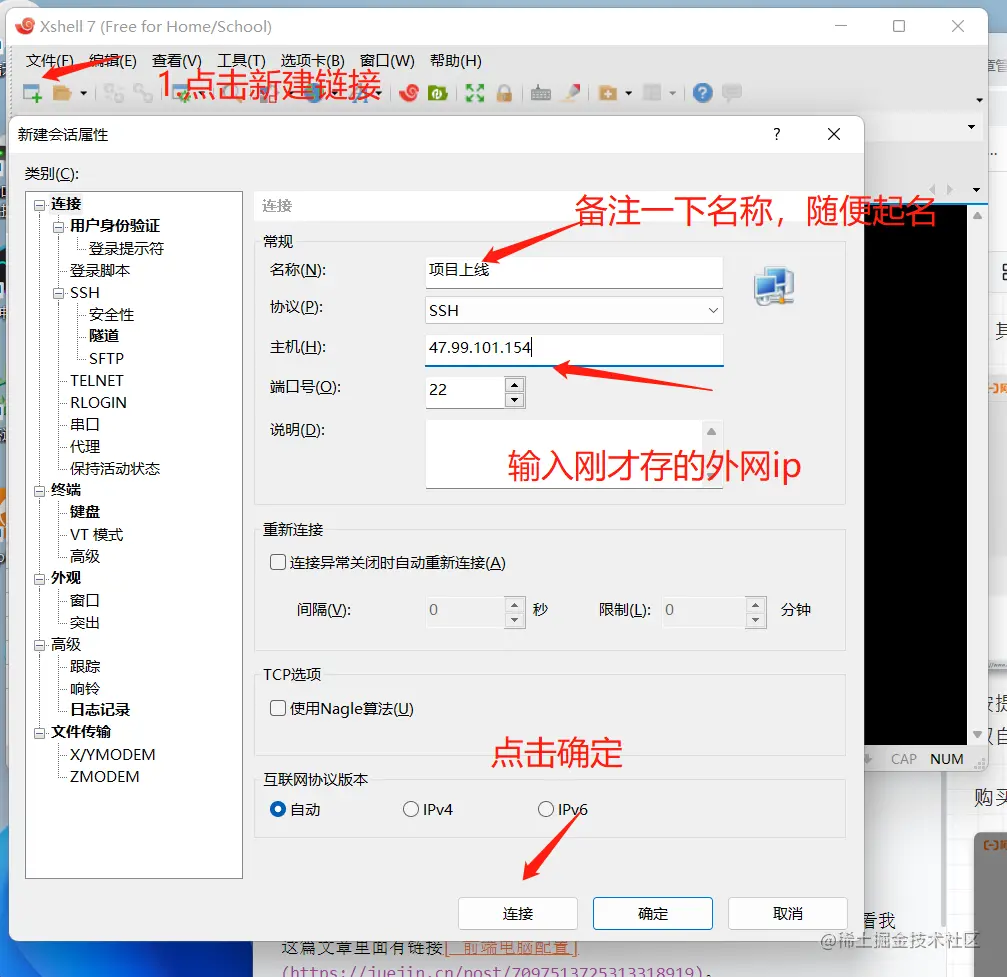The height and width of the screenshot is (977, 1007).
Task: Select 保持活动状态 in category tree
Action: [115, 468]
